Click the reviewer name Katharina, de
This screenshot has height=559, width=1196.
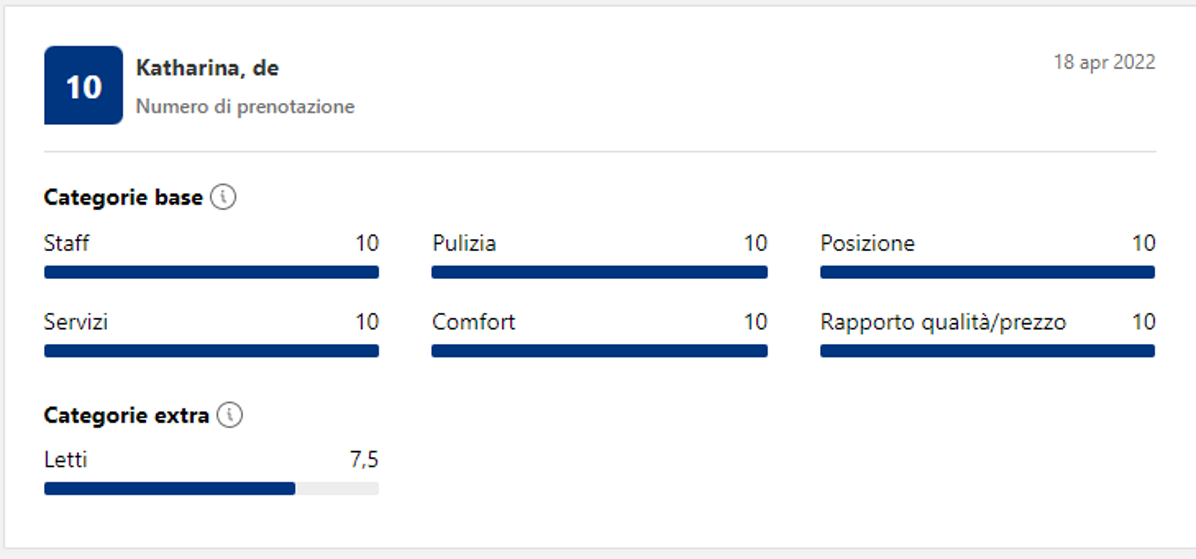[x=207, y=68]
